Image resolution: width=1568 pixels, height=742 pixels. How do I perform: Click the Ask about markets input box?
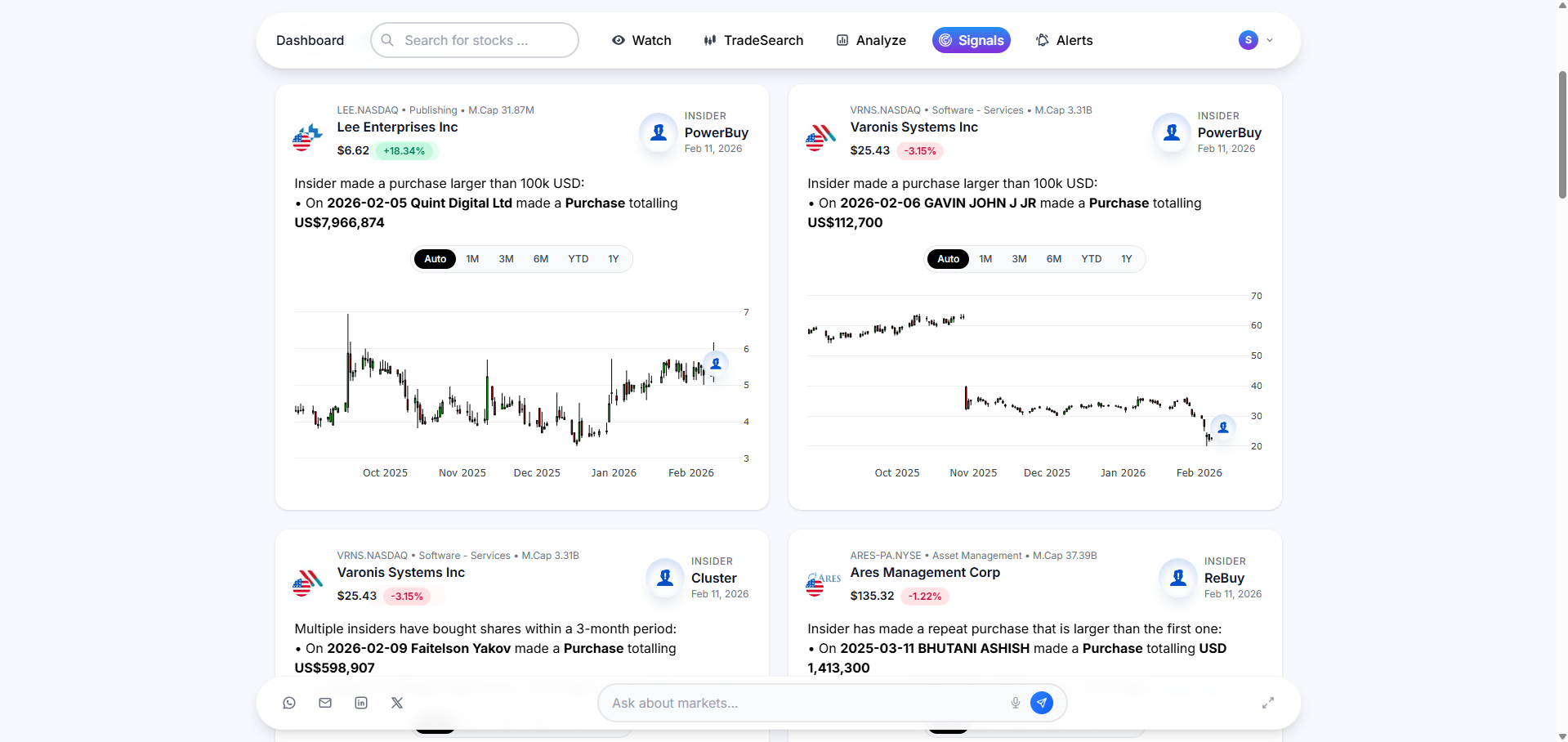[805, 703]
